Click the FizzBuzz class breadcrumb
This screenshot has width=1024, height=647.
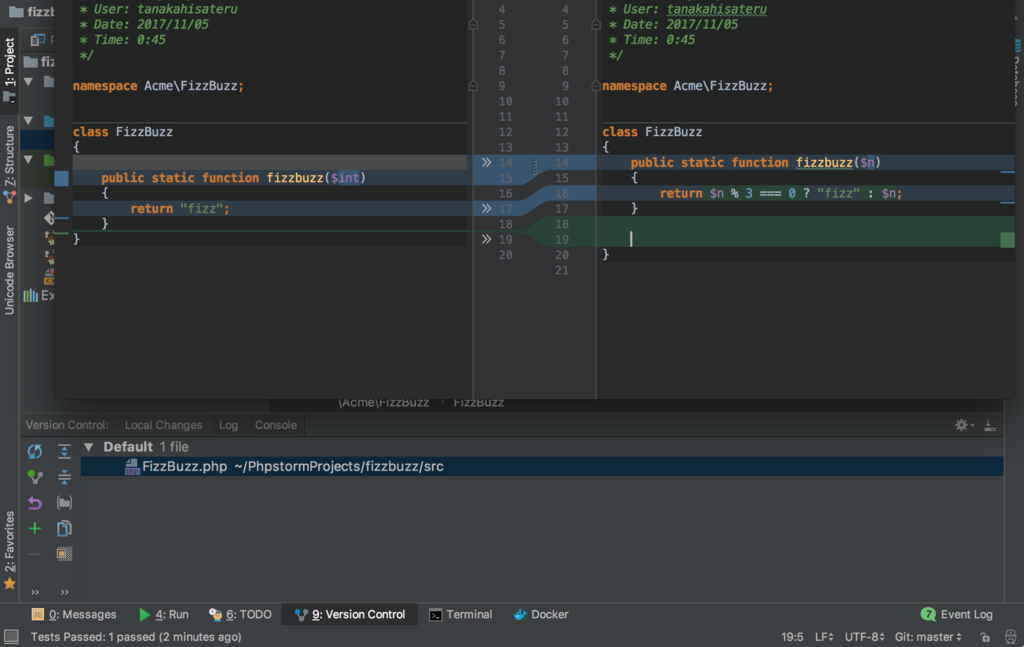(x=479, y=402)
